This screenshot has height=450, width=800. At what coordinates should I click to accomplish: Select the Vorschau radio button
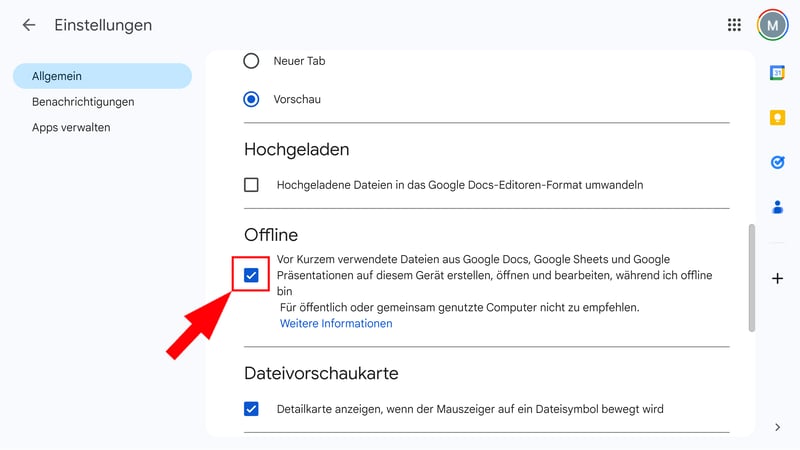[x=251, y=99]
